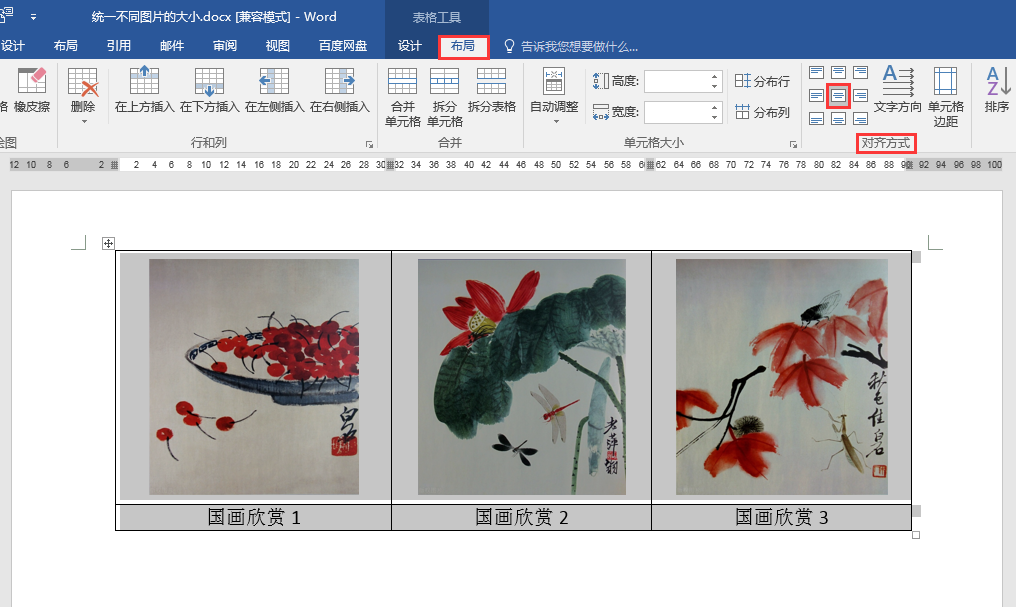Image resolution: width=1016 pixels, height=607 pixels.
Task: Click Sort (排序) icon
Action: click(x=997, y=90)
